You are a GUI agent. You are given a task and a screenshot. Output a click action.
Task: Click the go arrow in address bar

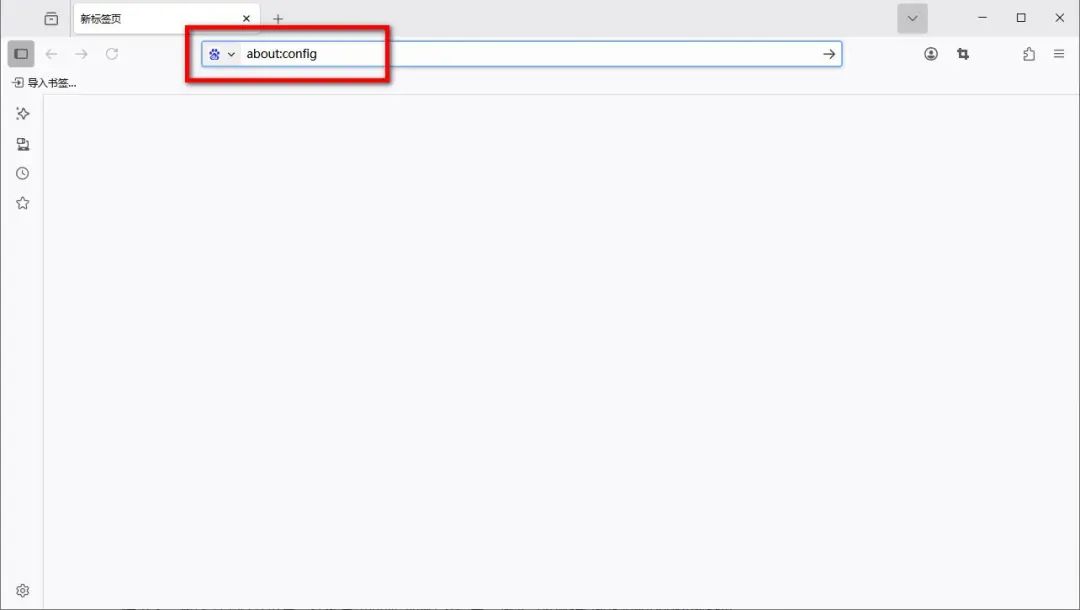[829, 54]
